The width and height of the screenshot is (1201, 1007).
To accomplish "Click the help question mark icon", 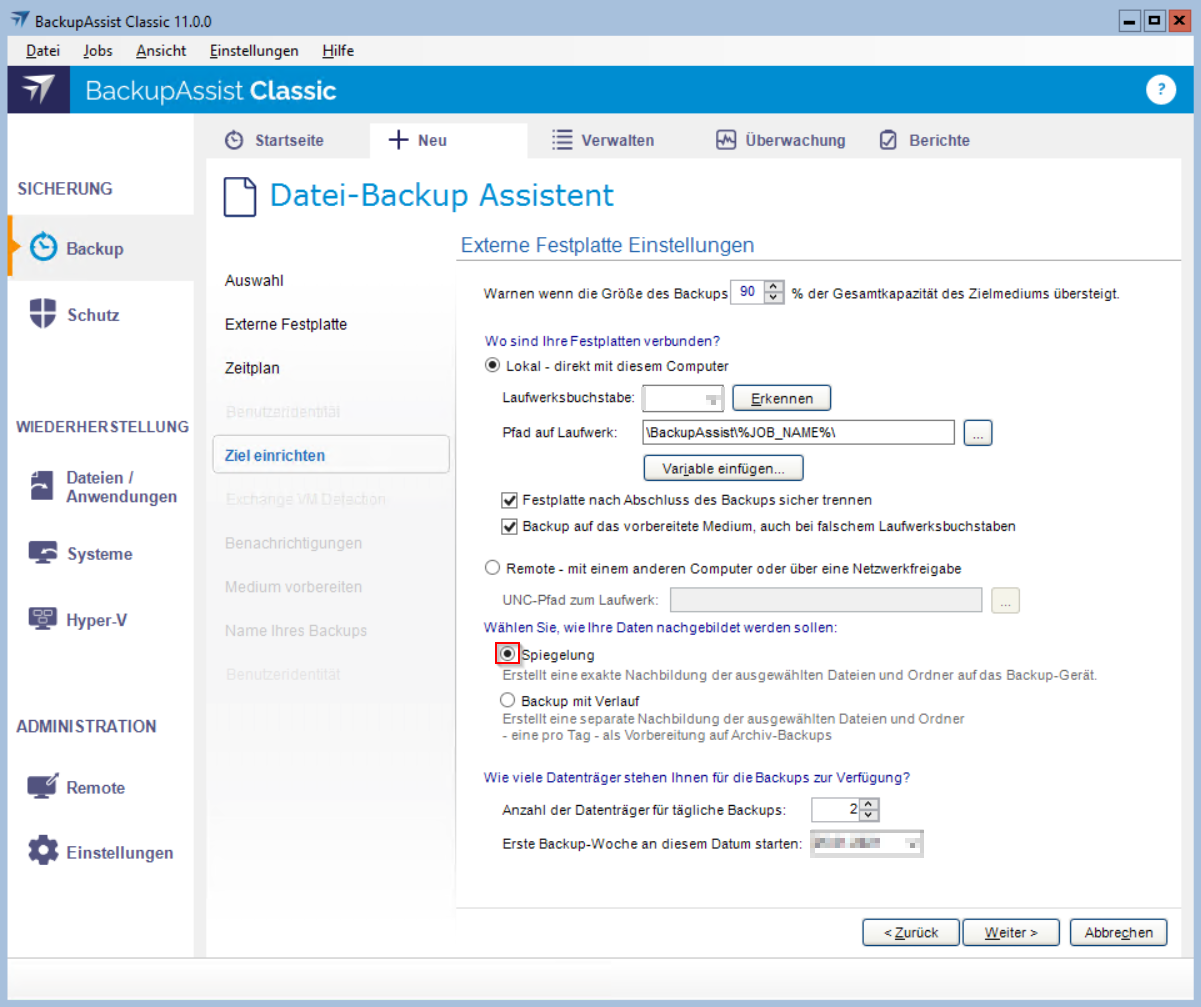I will click(1159, 90).
